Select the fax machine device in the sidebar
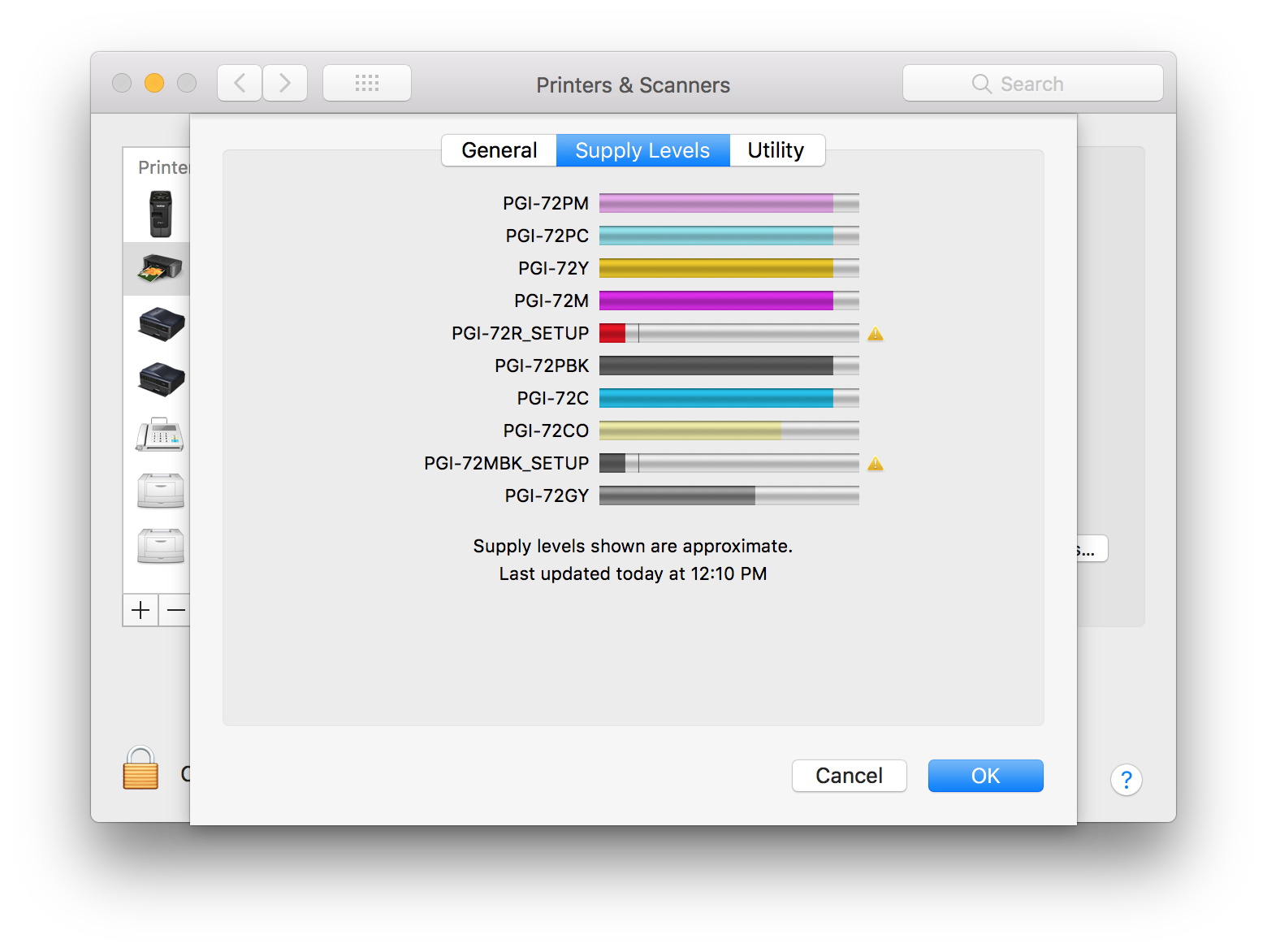 coord(158,435)
